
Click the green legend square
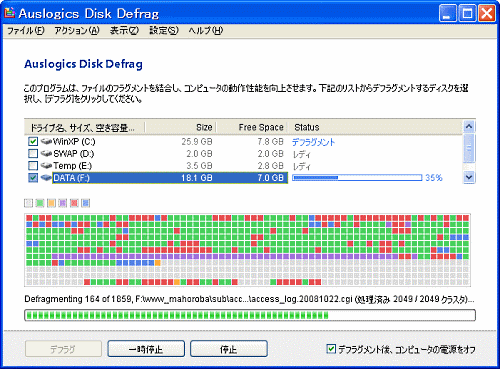point(40,203)
